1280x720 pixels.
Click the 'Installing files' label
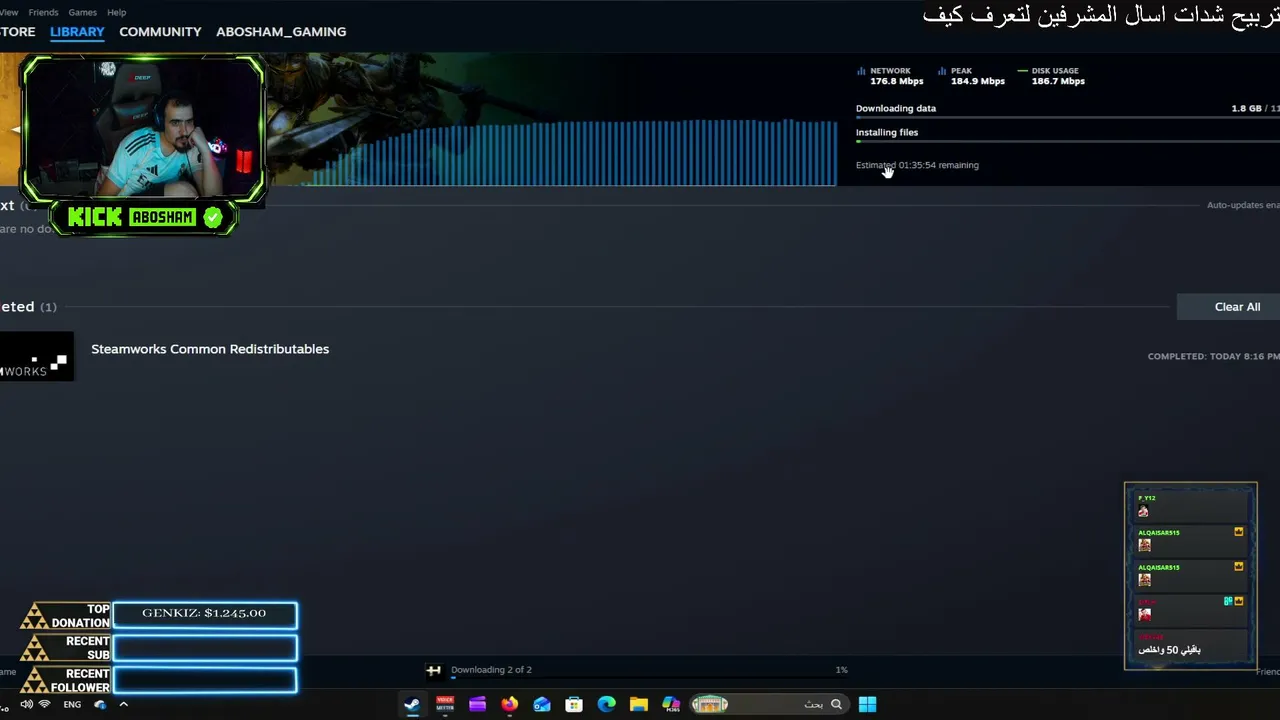point(887,132)
